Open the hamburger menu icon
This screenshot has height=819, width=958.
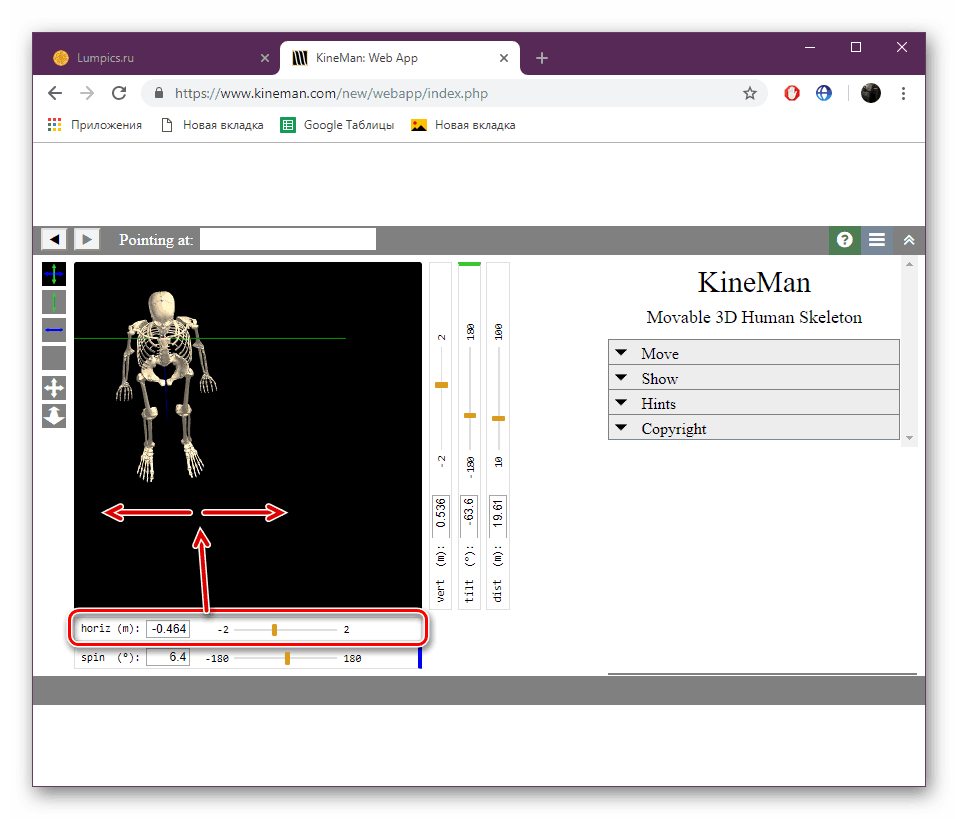(x=877, y=240)
